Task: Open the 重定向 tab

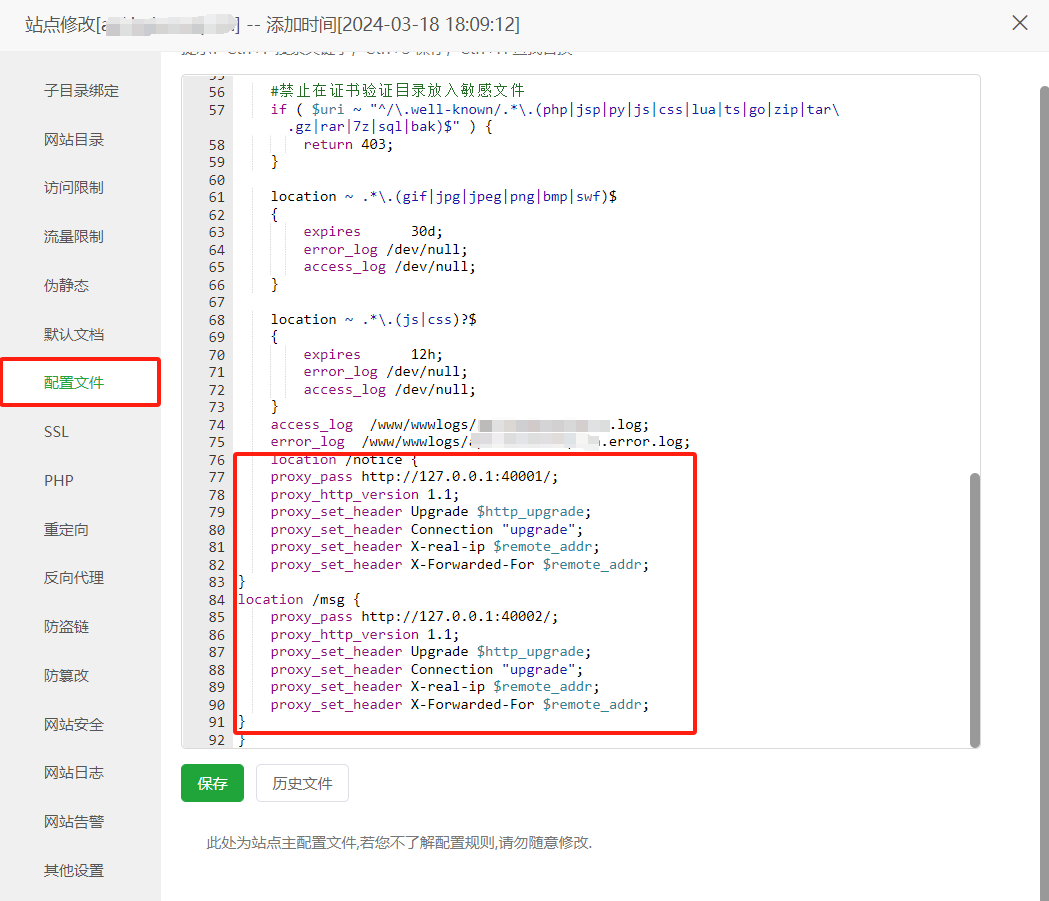Action: click(x=66, y=530)
